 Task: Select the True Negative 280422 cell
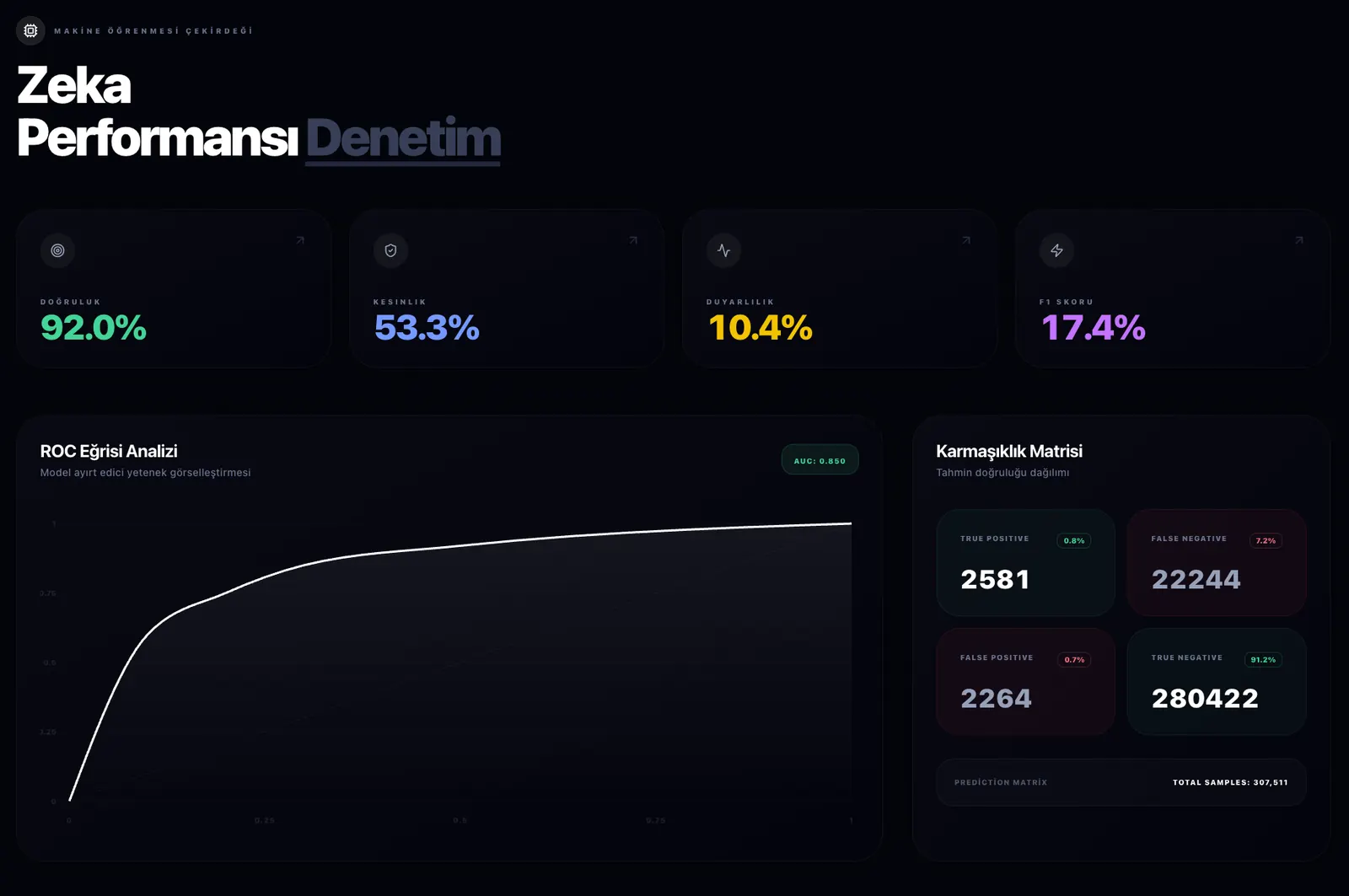tap(1216, 682)
